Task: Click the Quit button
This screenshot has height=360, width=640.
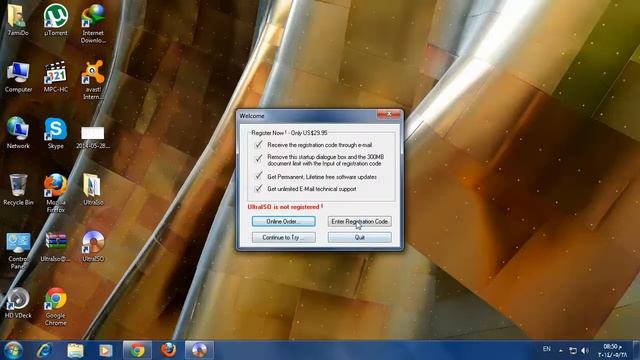Action: click(x=360, y=238)
